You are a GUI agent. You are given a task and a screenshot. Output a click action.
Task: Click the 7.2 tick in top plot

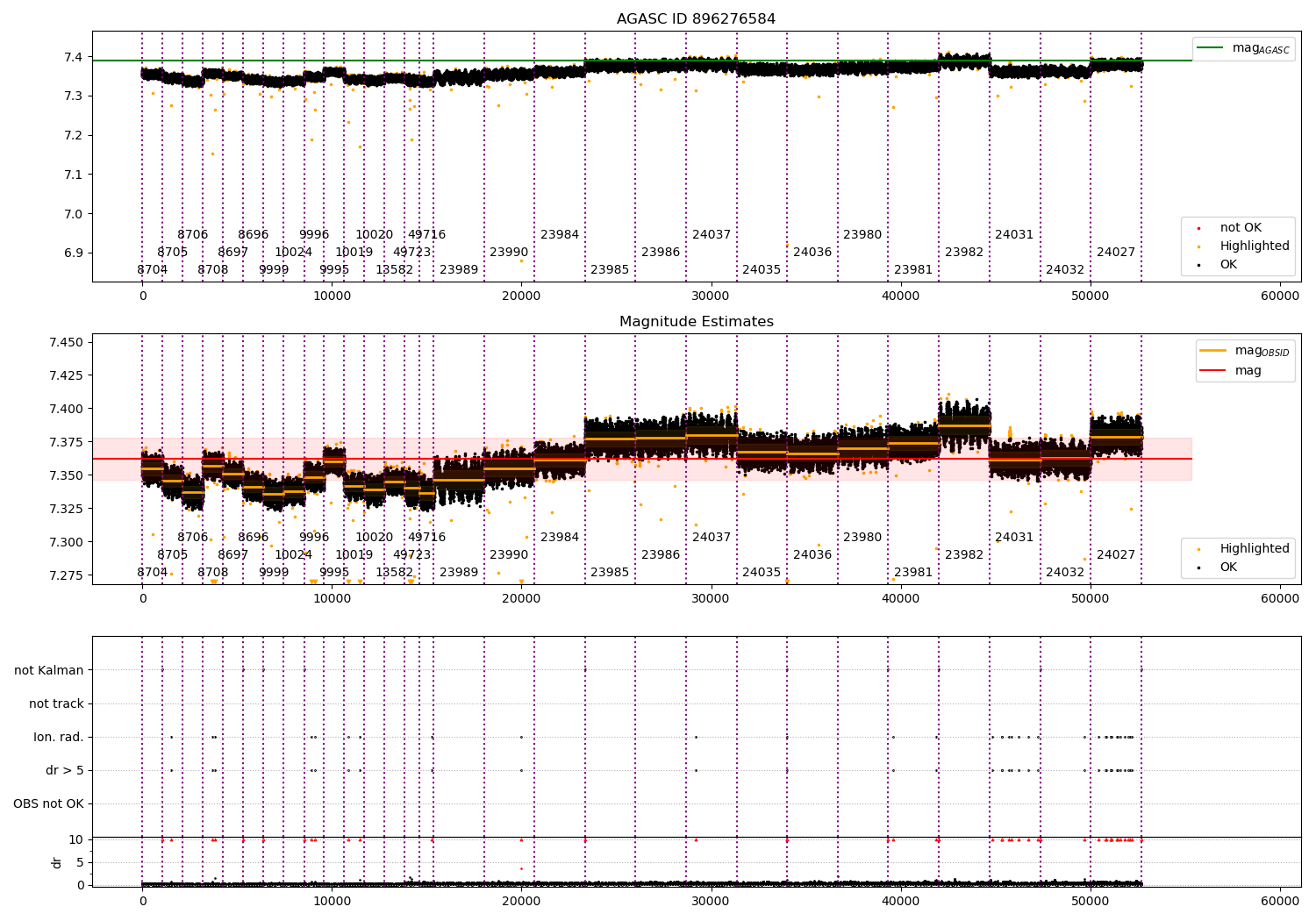(74, 135)
